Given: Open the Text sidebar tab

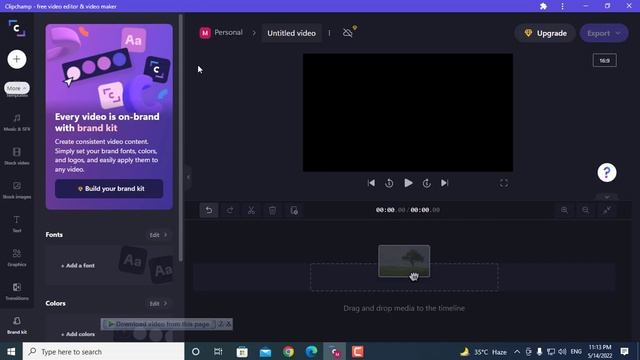Looking at the screenshot, I should point(17,224).
